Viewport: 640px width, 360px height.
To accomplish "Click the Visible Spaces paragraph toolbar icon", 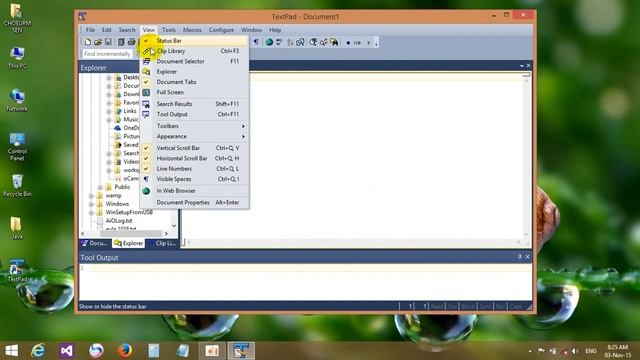I will [x=256, y=42].
